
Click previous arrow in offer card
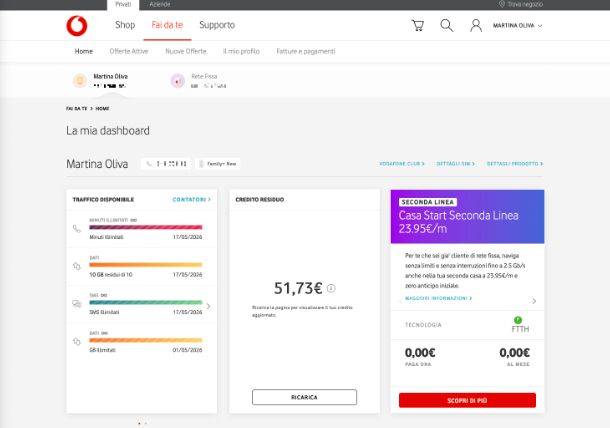pos(401,301)
